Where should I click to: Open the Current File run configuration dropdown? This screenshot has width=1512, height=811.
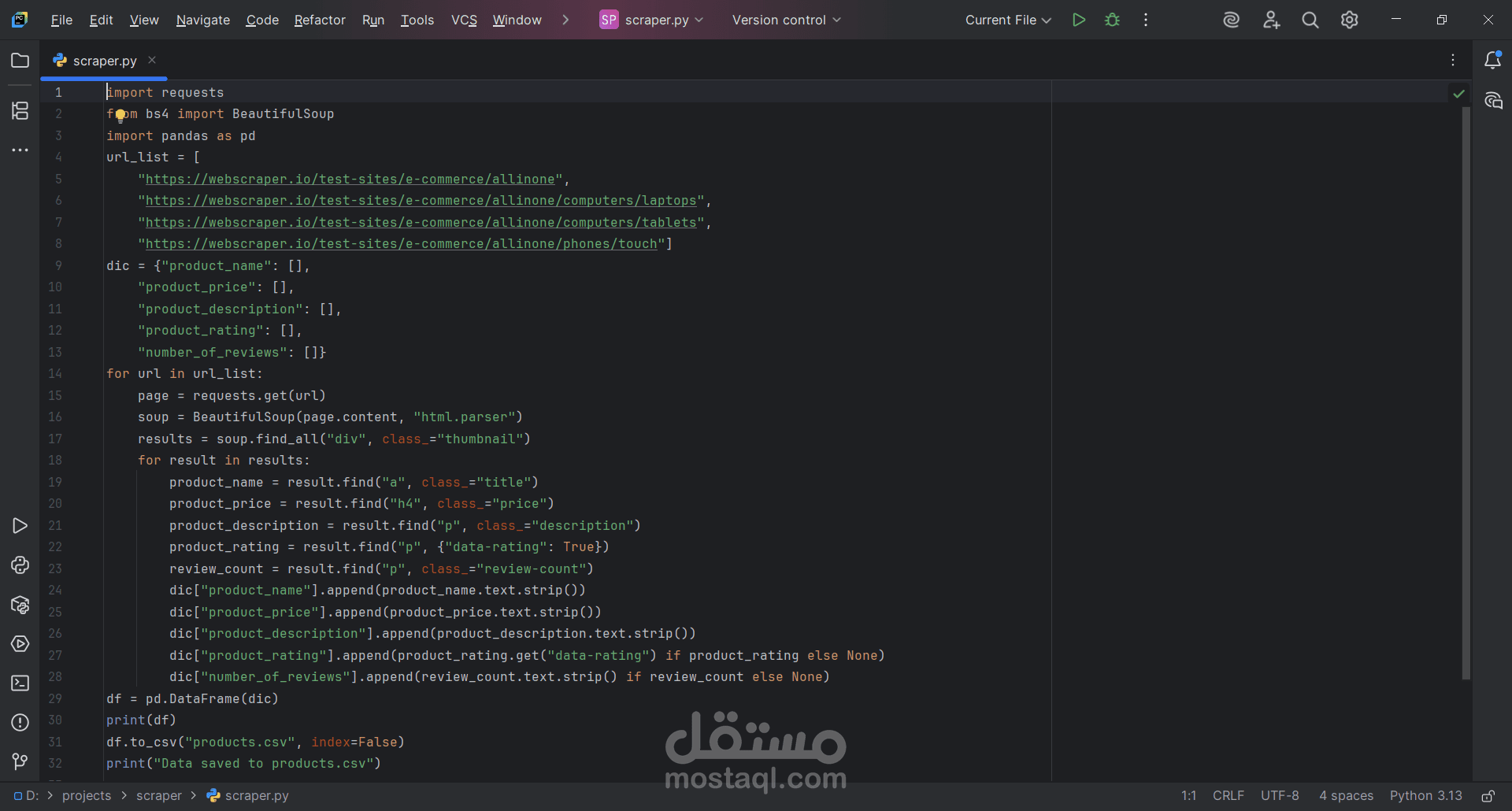[x=1008, y=20]
